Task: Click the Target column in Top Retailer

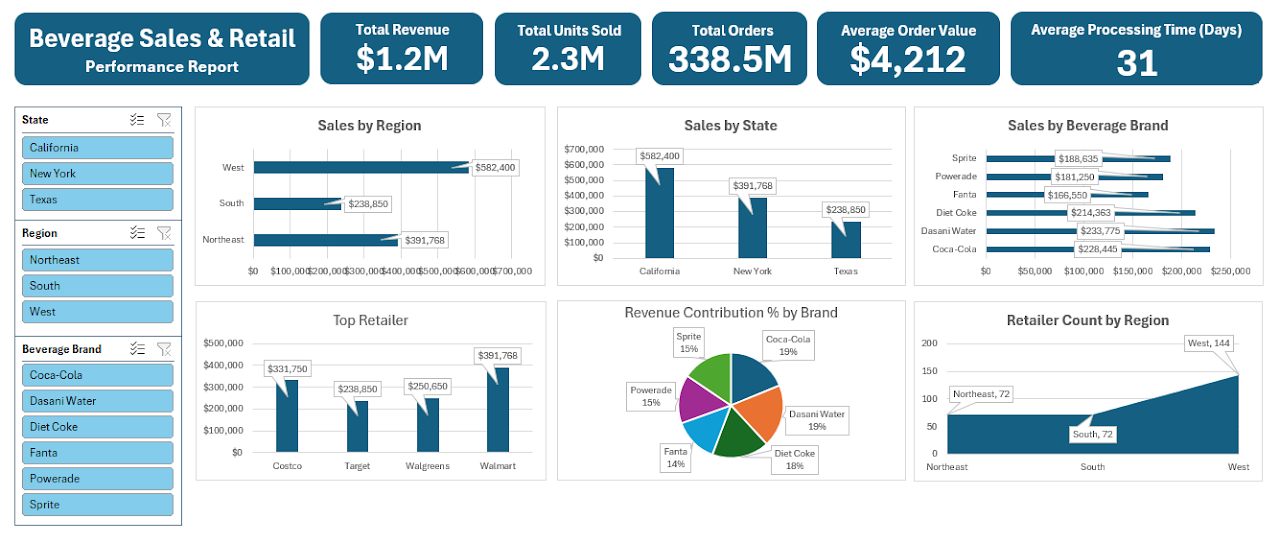Action: click(x=357, y=426)
